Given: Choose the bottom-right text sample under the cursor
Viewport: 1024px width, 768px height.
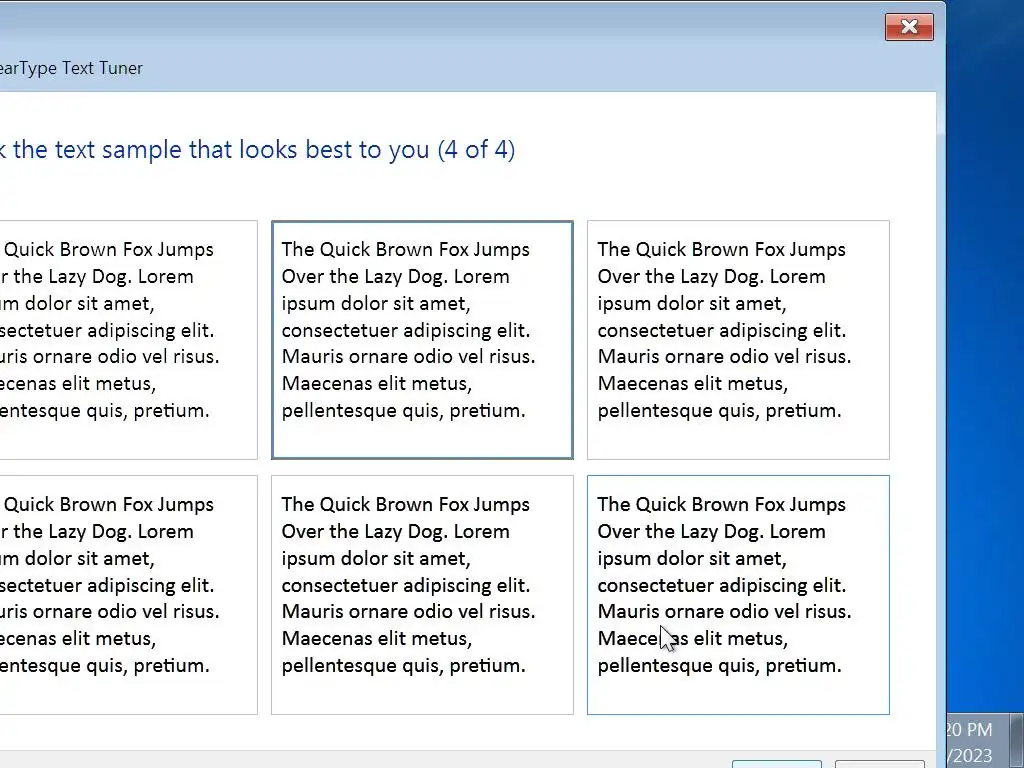Looking at the screenshot, I should click(x=738, y=594).
